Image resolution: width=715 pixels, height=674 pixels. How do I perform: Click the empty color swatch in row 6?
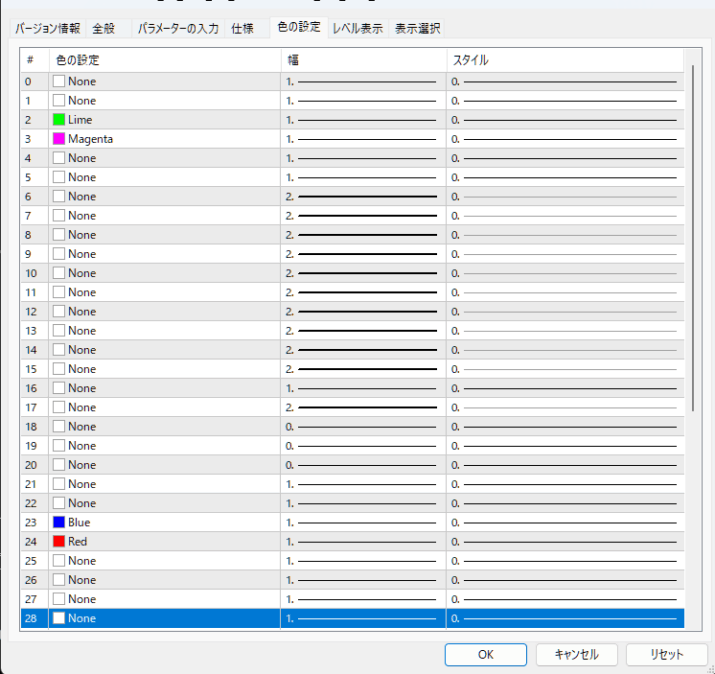pos(59,196)
